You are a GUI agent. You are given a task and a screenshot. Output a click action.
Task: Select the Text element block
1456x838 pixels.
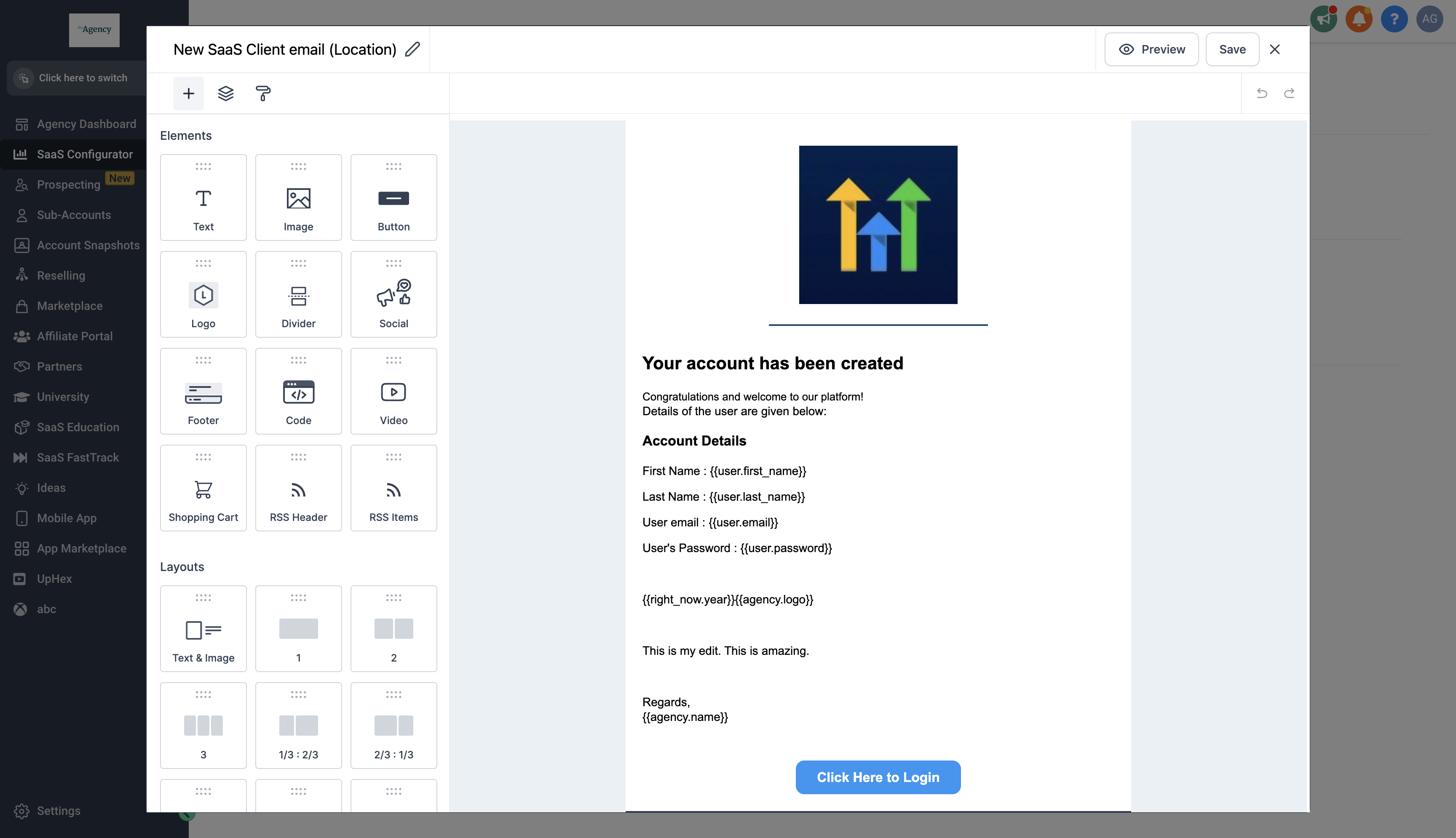[x=203, y=198]
